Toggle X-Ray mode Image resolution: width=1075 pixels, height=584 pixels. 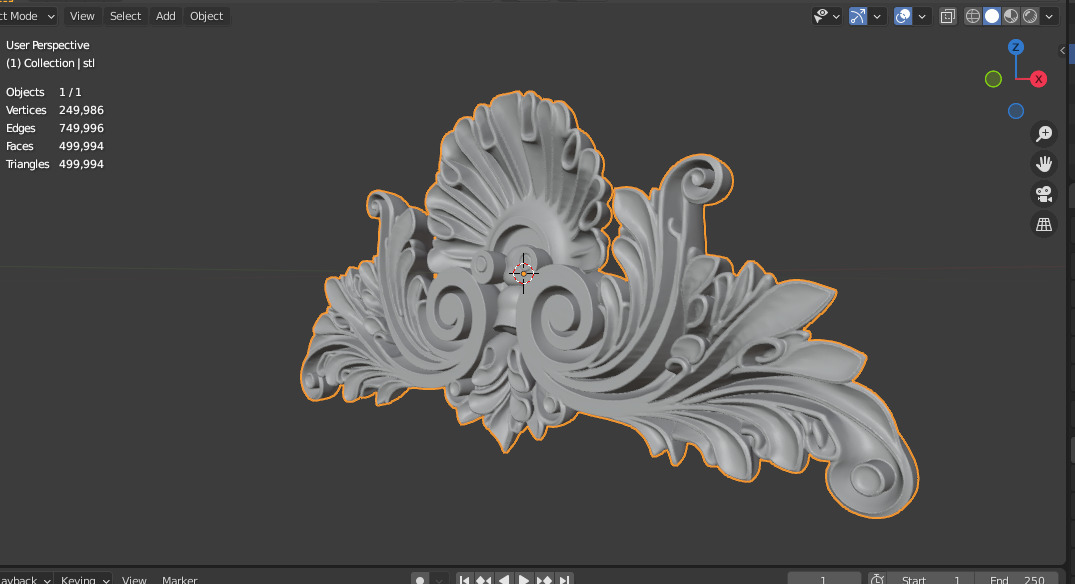coord(947,16)
